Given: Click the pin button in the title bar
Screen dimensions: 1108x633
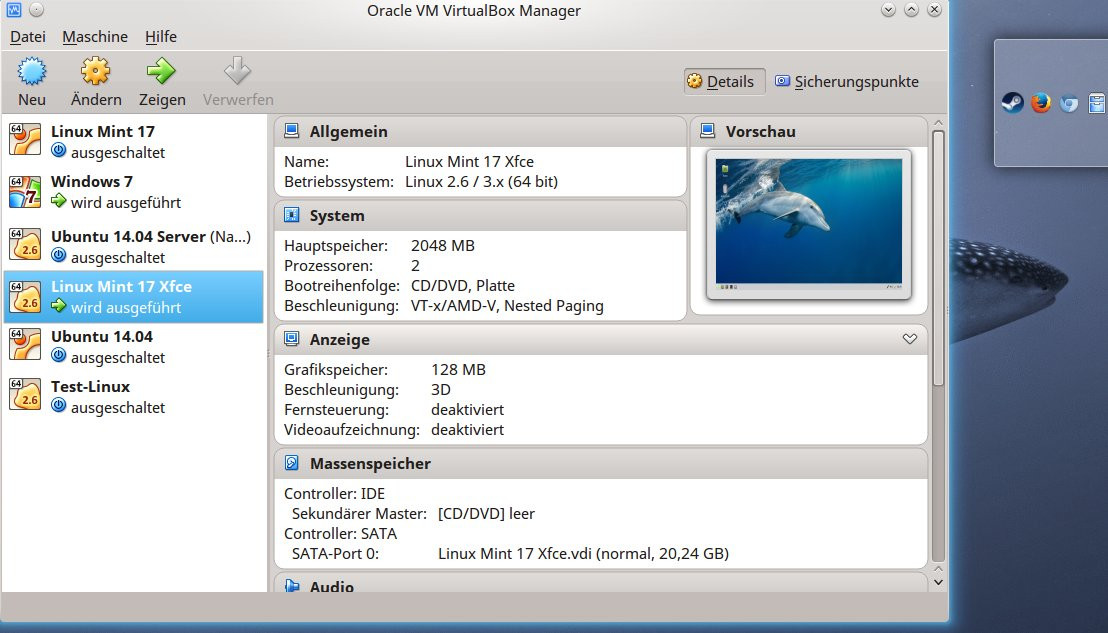Looking at the screenshot, I should pos(36,10).
